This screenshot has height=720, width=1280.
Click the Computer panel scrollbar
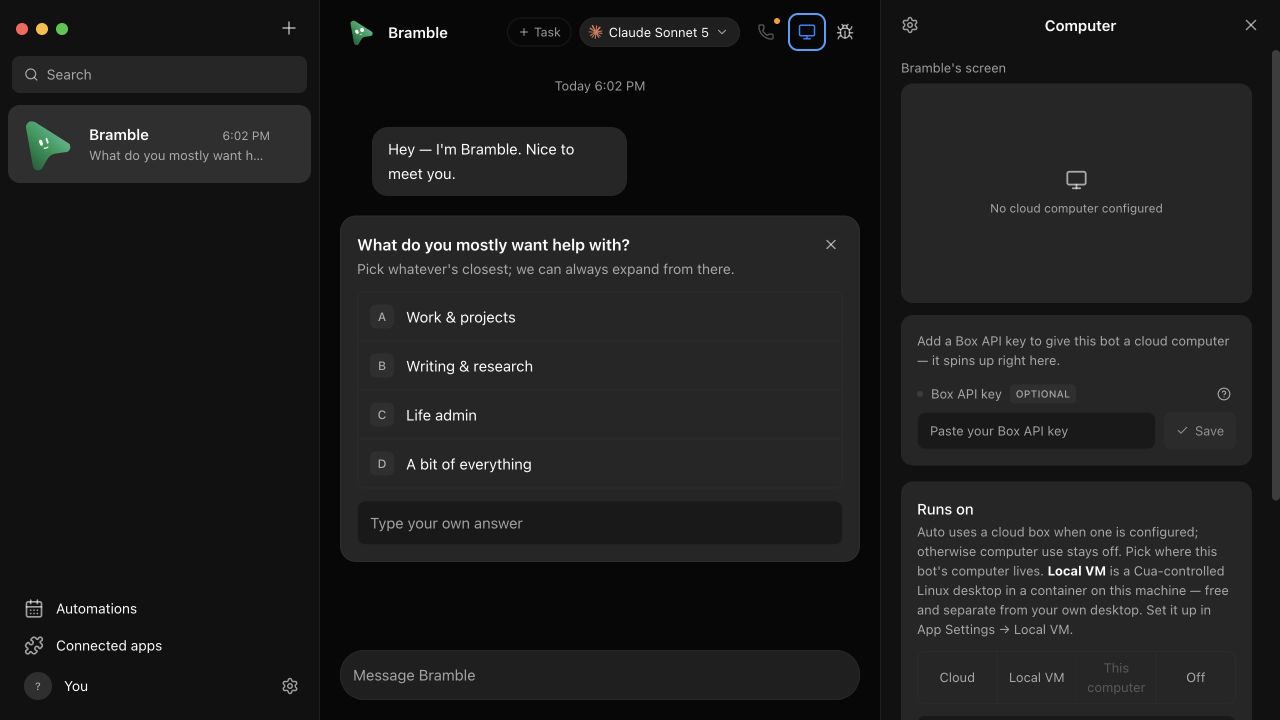(x=1275, y=275)
